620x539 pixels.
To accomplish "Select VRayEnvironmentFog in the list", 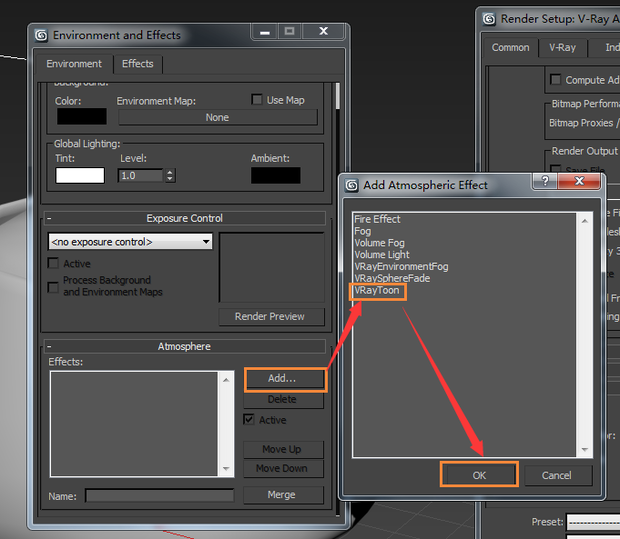I will pyautogui.click(x=401, y=267).
